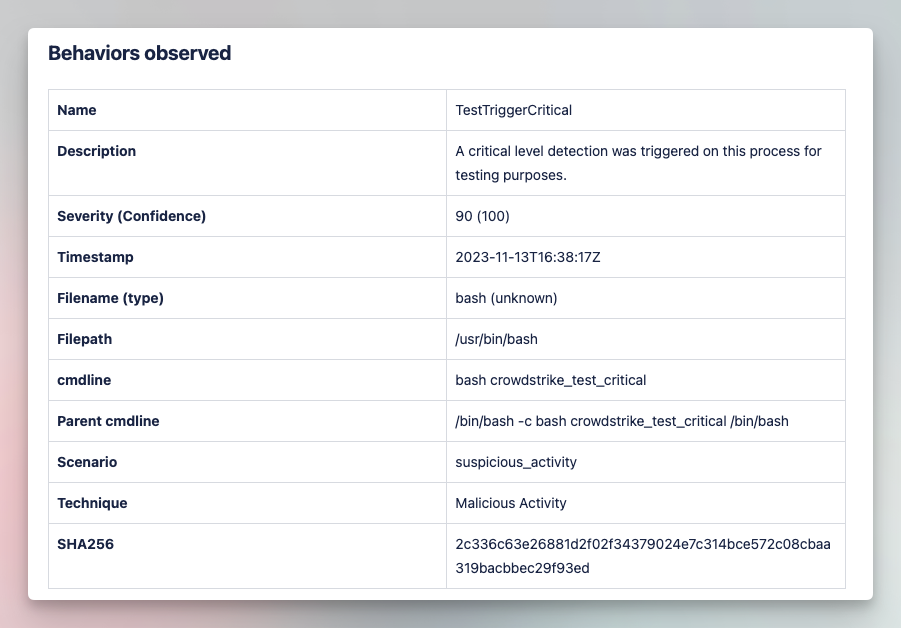Select the 90 (100) severity value
901x628 pixels.
click(482, 216)
